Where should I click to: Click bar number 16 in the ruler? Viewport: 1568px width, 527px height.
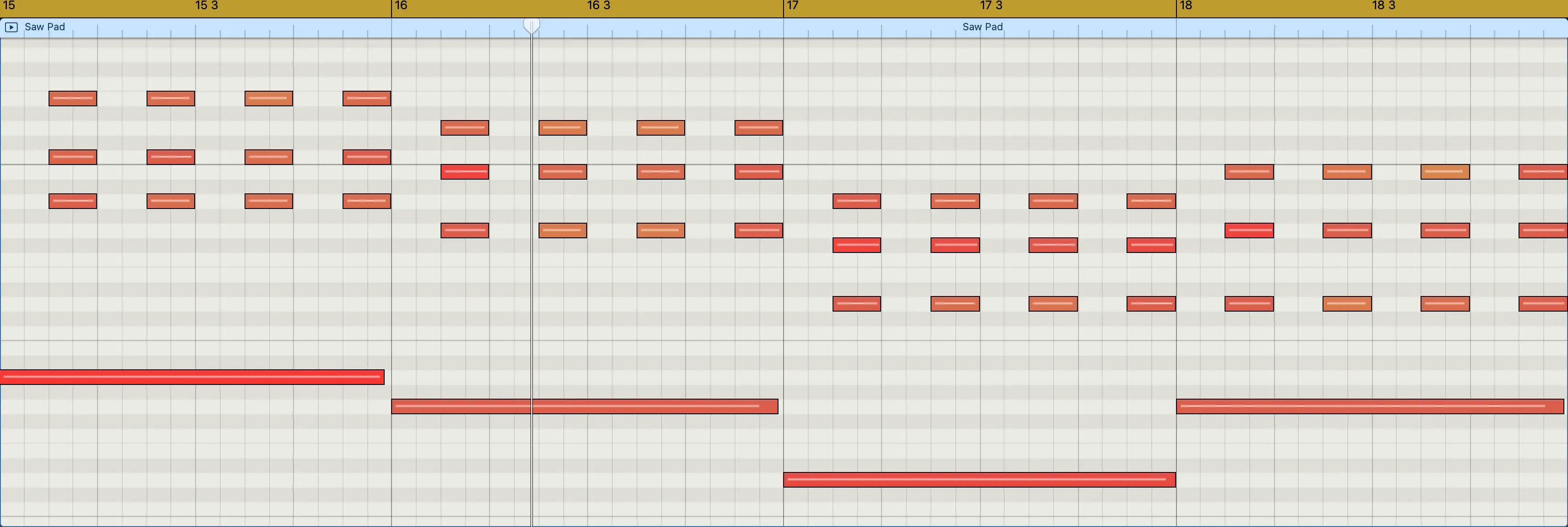tap(401, 5)
